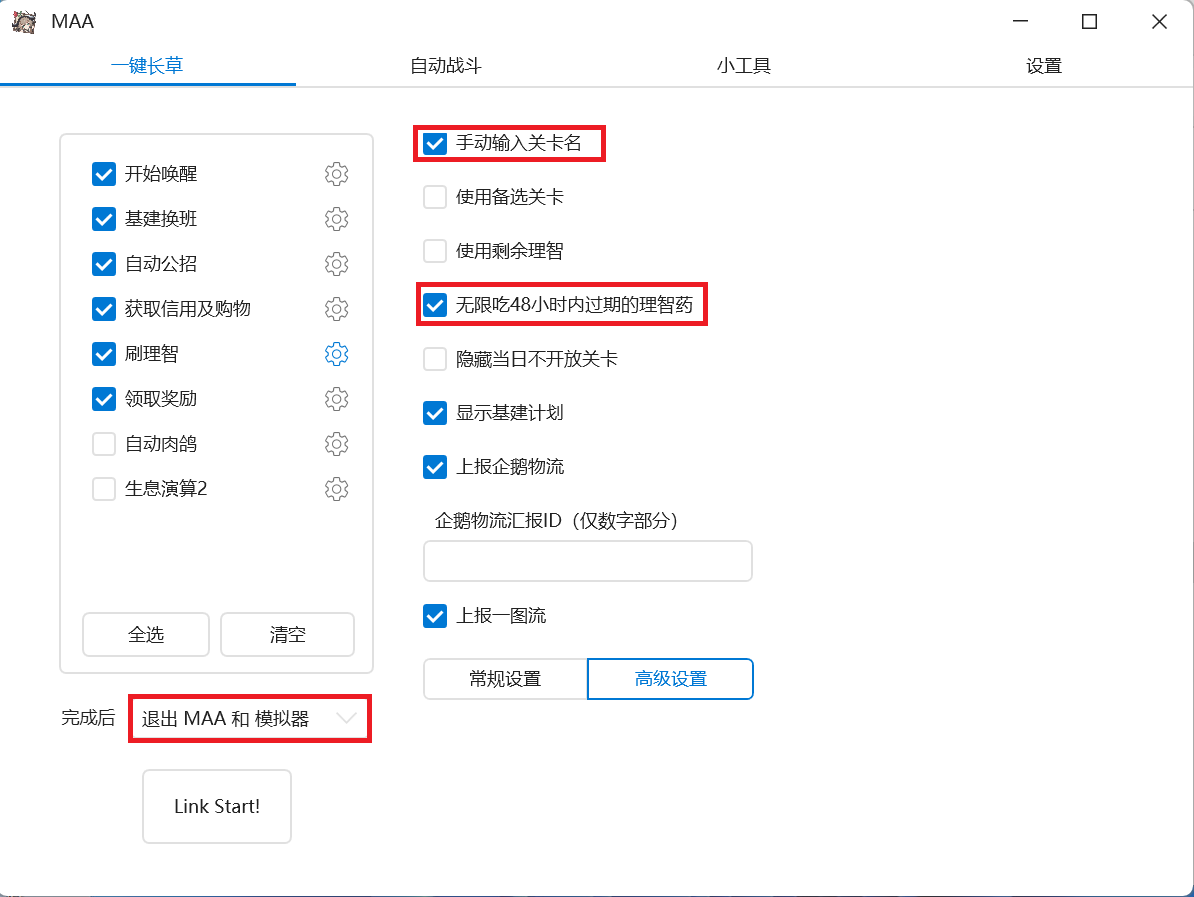Viewport: 1194px width, 897px height.
Task: Enable 使用备选关卡 checkbox
Action: click(435, 197)
